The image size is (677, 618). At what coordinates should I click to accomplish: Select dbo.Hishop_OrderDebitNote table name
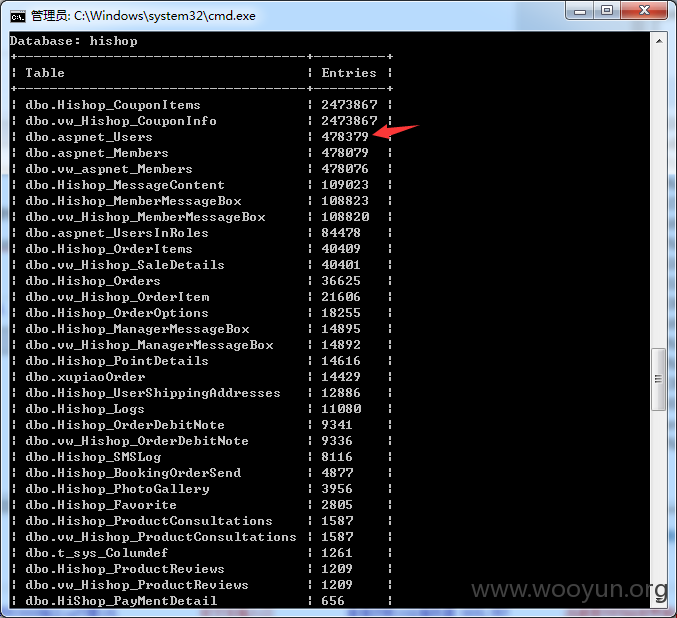[x=125, y=425]
